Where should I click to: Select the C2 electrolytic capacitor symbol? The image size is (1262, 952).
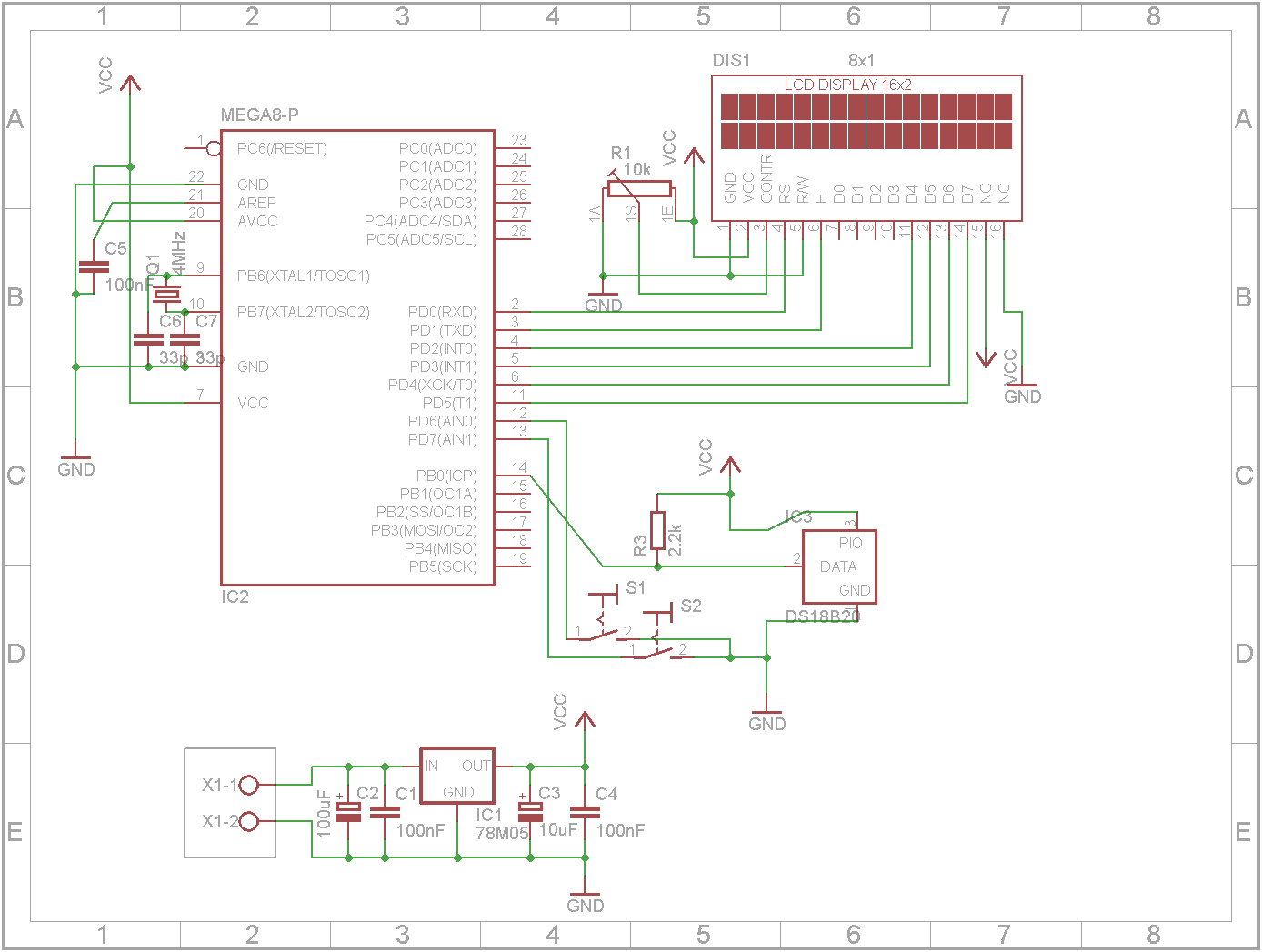[348, 812]
